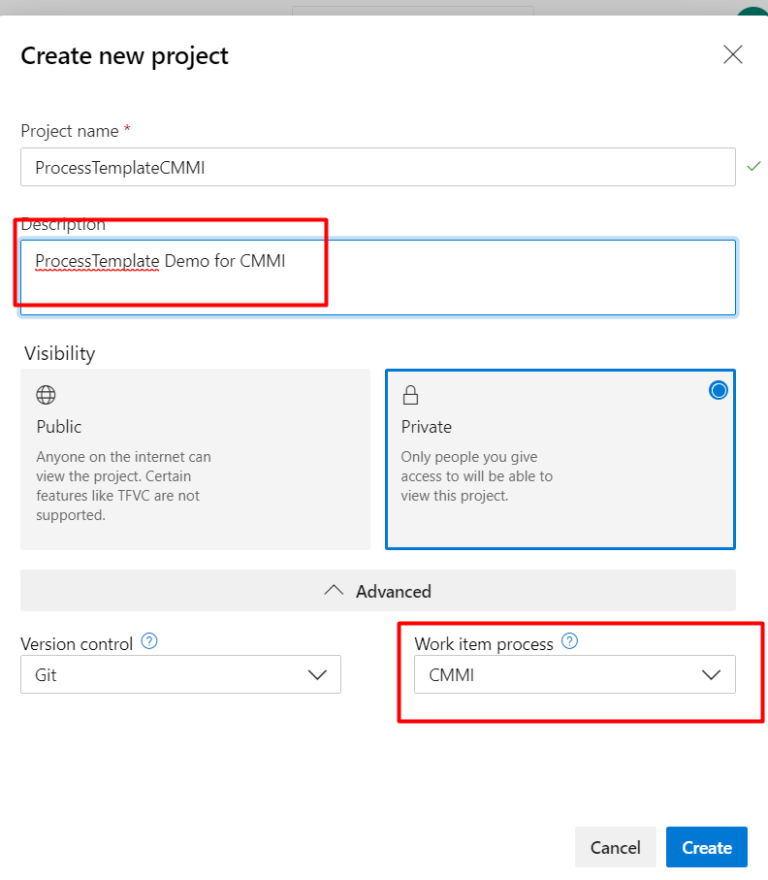The width and height of the screenshot is (768, 880).
Task: Open the Version control dropdown showing Git
Action: coord(180,674)
